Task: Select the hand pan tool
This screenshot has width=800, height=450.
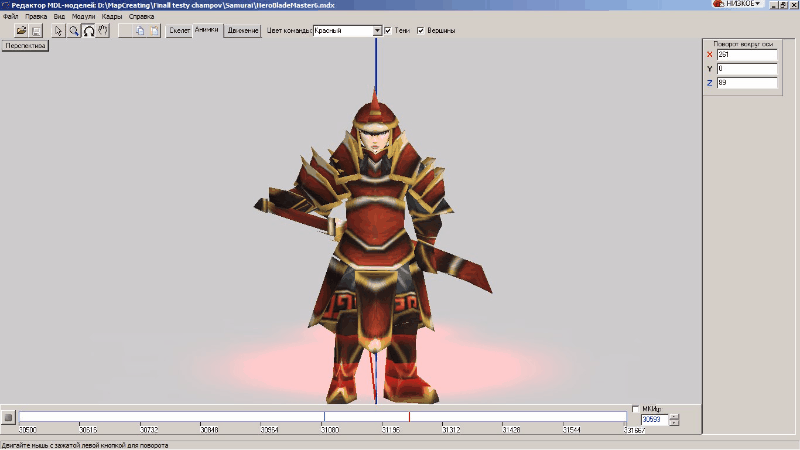Action: click(x=103, y=31)
